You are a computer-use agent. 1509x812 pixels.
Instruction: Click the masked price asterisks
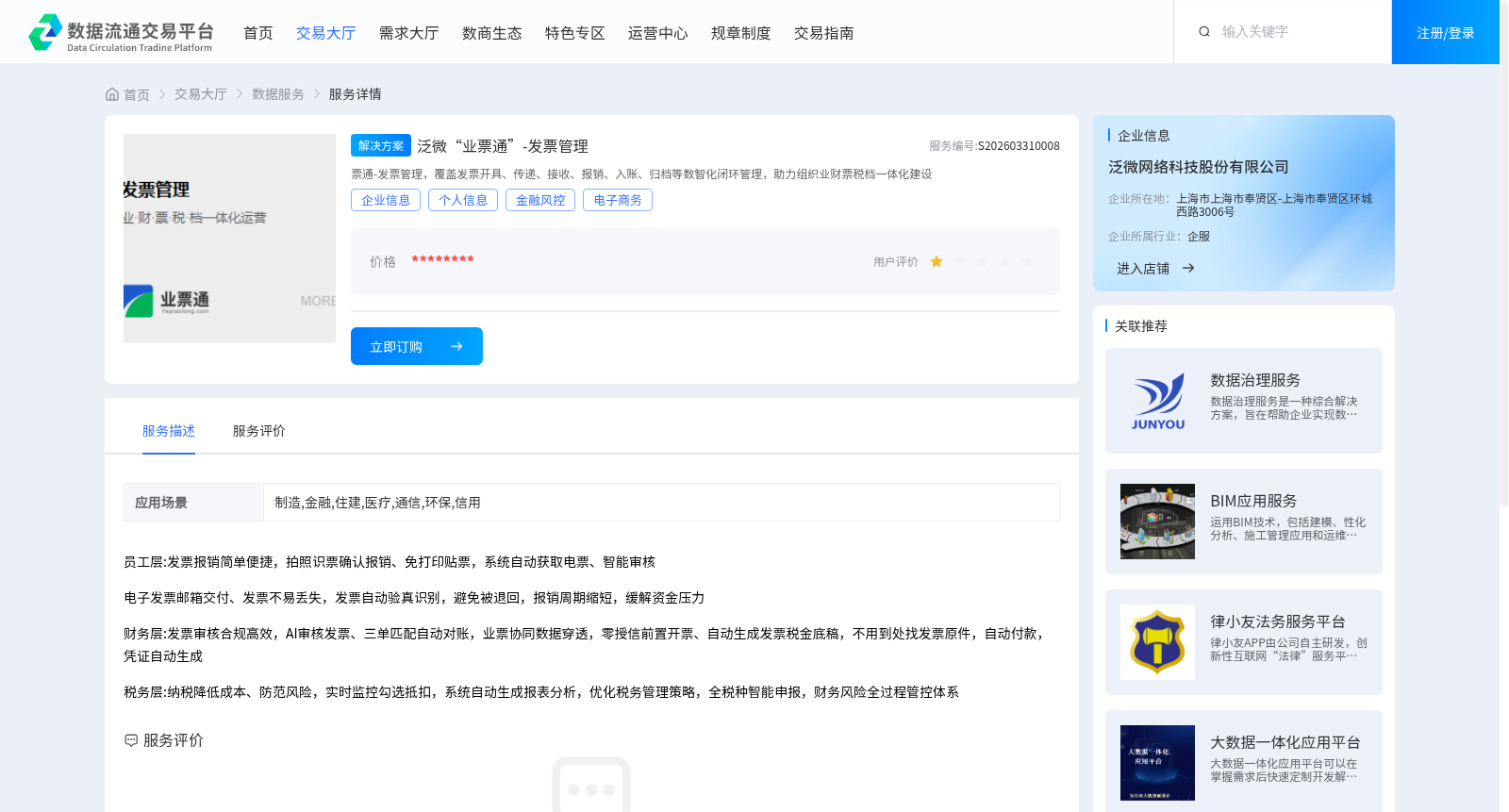click(x=442, y=260)
